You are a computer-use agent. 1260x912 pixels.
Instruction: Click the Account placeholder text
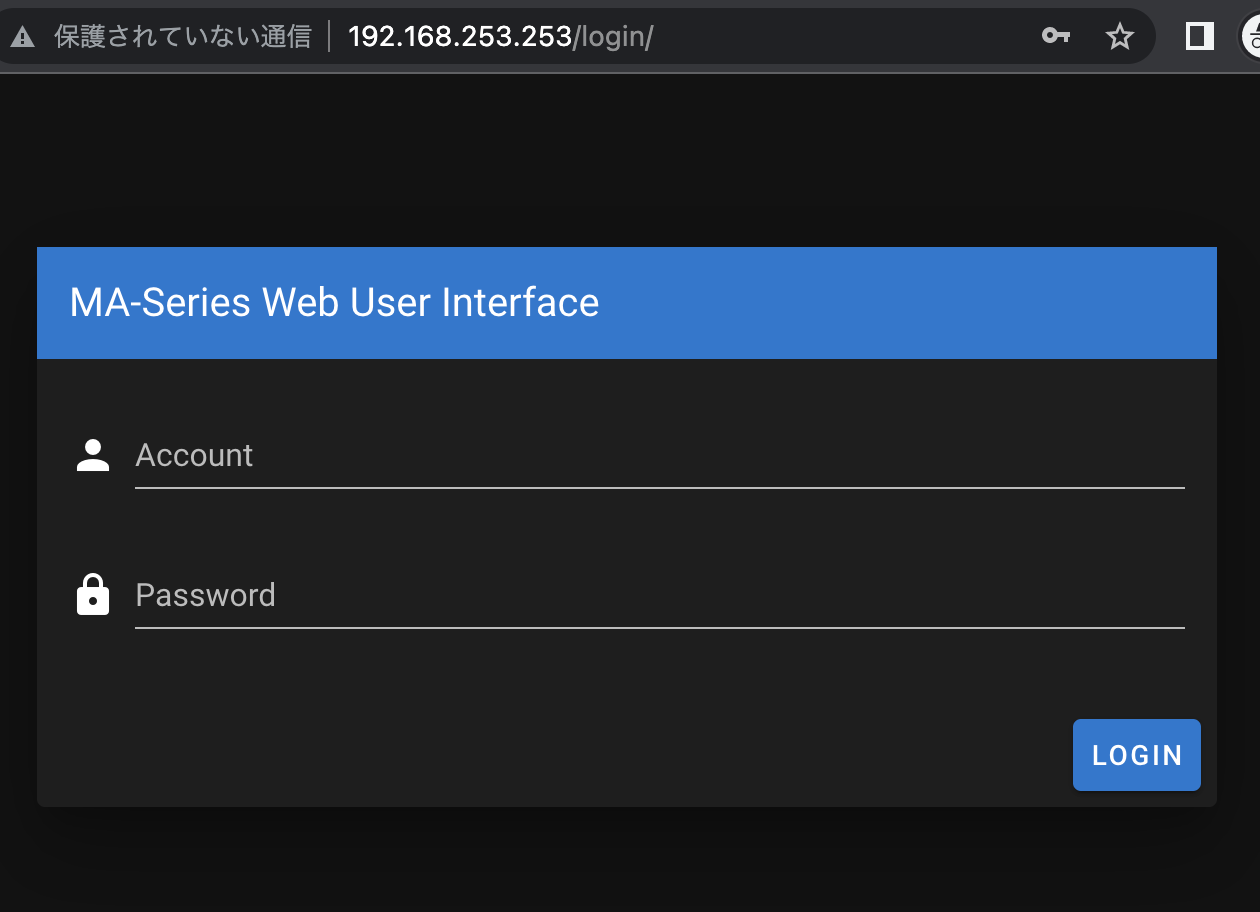tap(194, 455)
